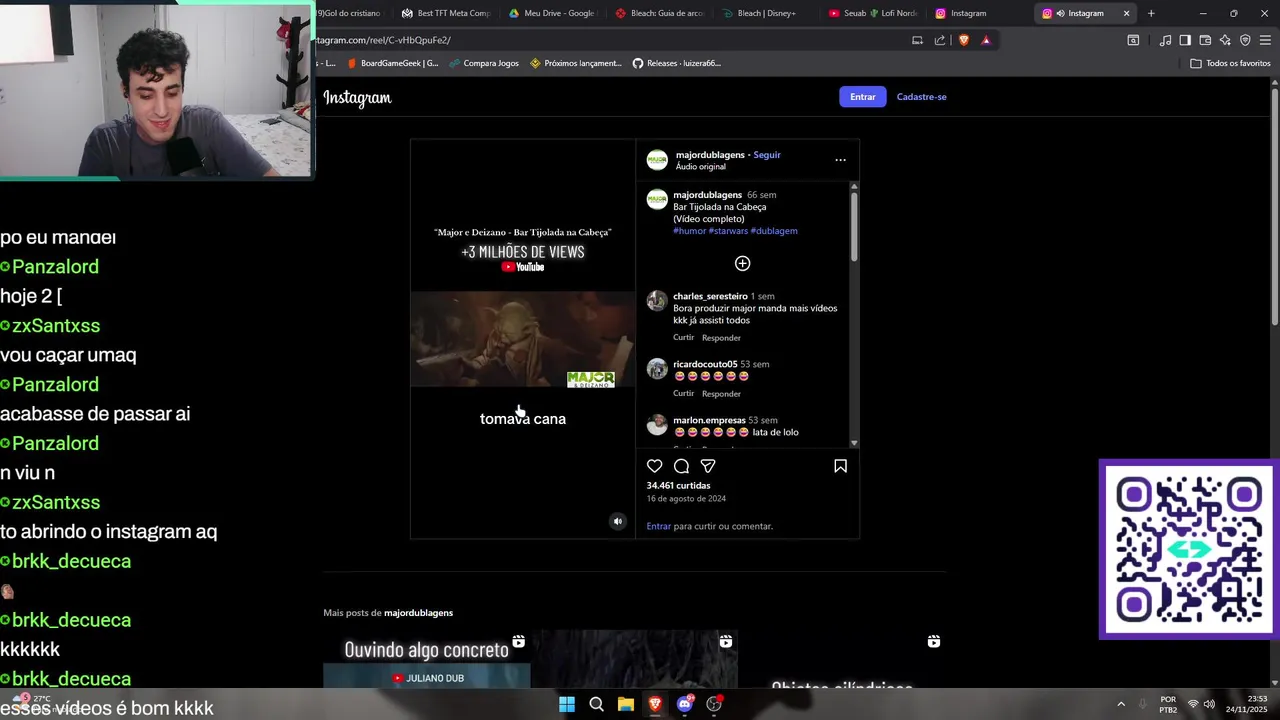
Task: Open the #dublagem hashtag
Action: tap(774, 231)
